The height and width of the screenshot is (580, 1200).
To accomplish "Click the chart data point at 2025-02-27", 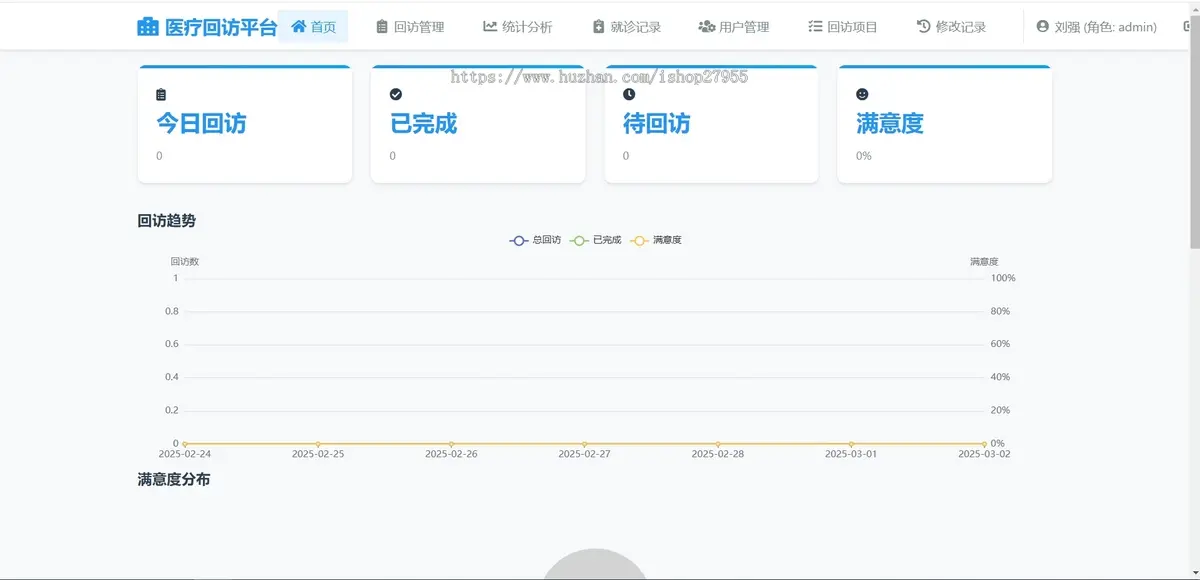I will click(584, 444).
